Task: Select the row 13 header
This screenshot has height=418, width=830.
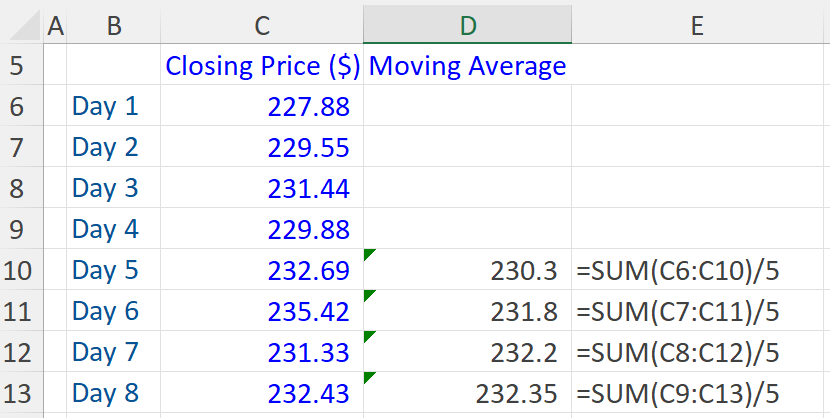Action: pos(22,393)
